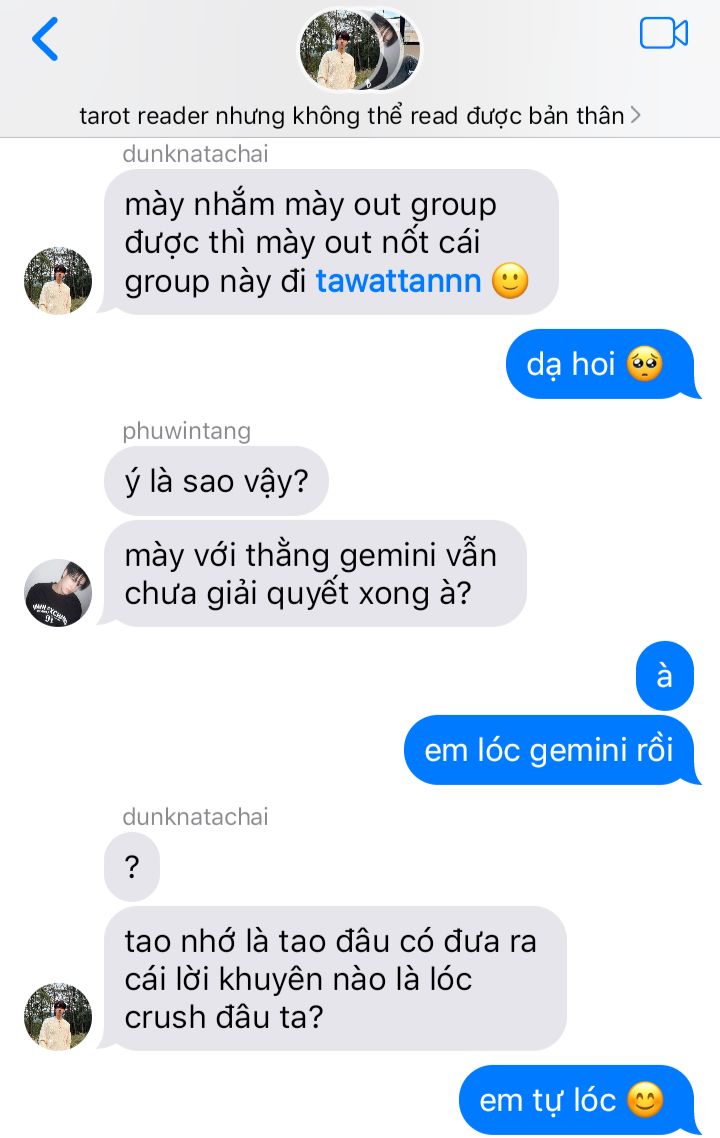Tap the phuwintang sender name label
The width and height of the screenshot is (720, 1138).
click(x=187, y=431)
